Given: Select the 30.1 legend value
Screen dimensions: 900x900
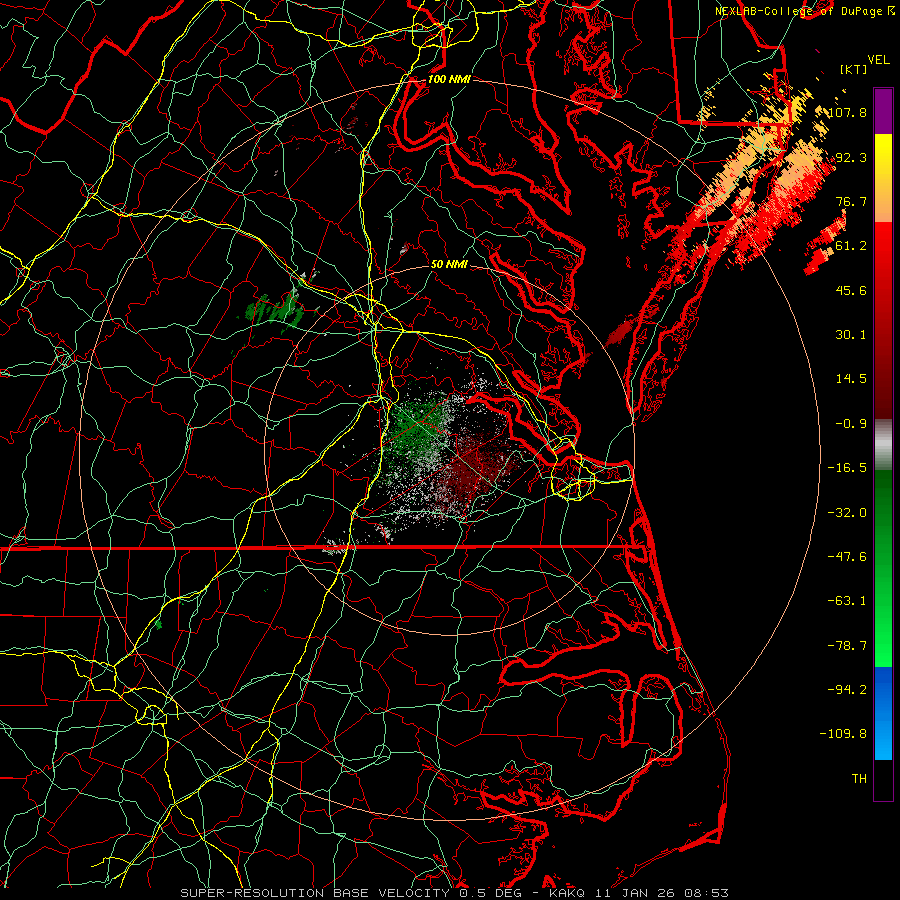Looking at the screenshot, I should click(x=851, y=335).
